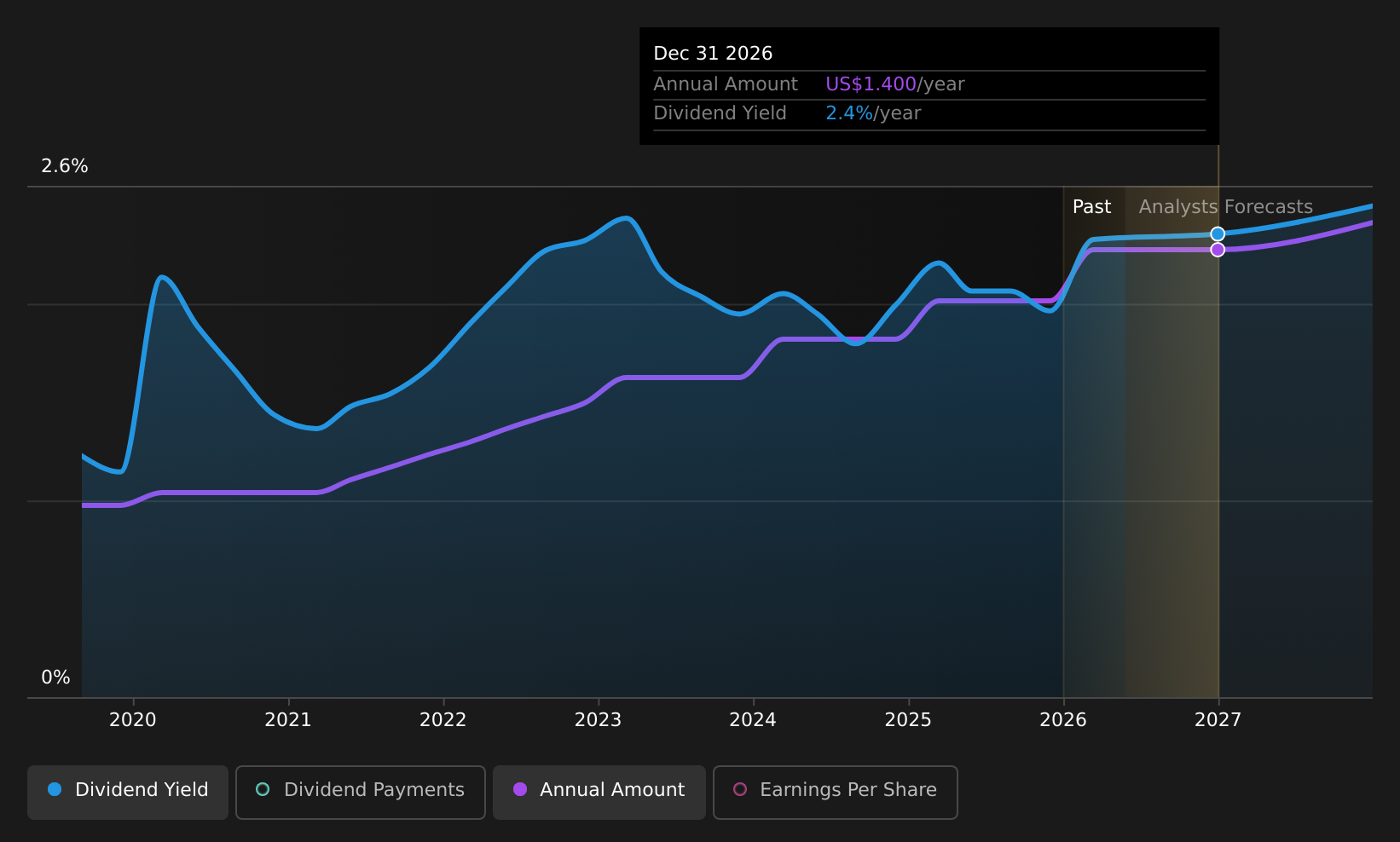Click the 2020 x-axis label

pyautogui.click(x=133, y=720)
